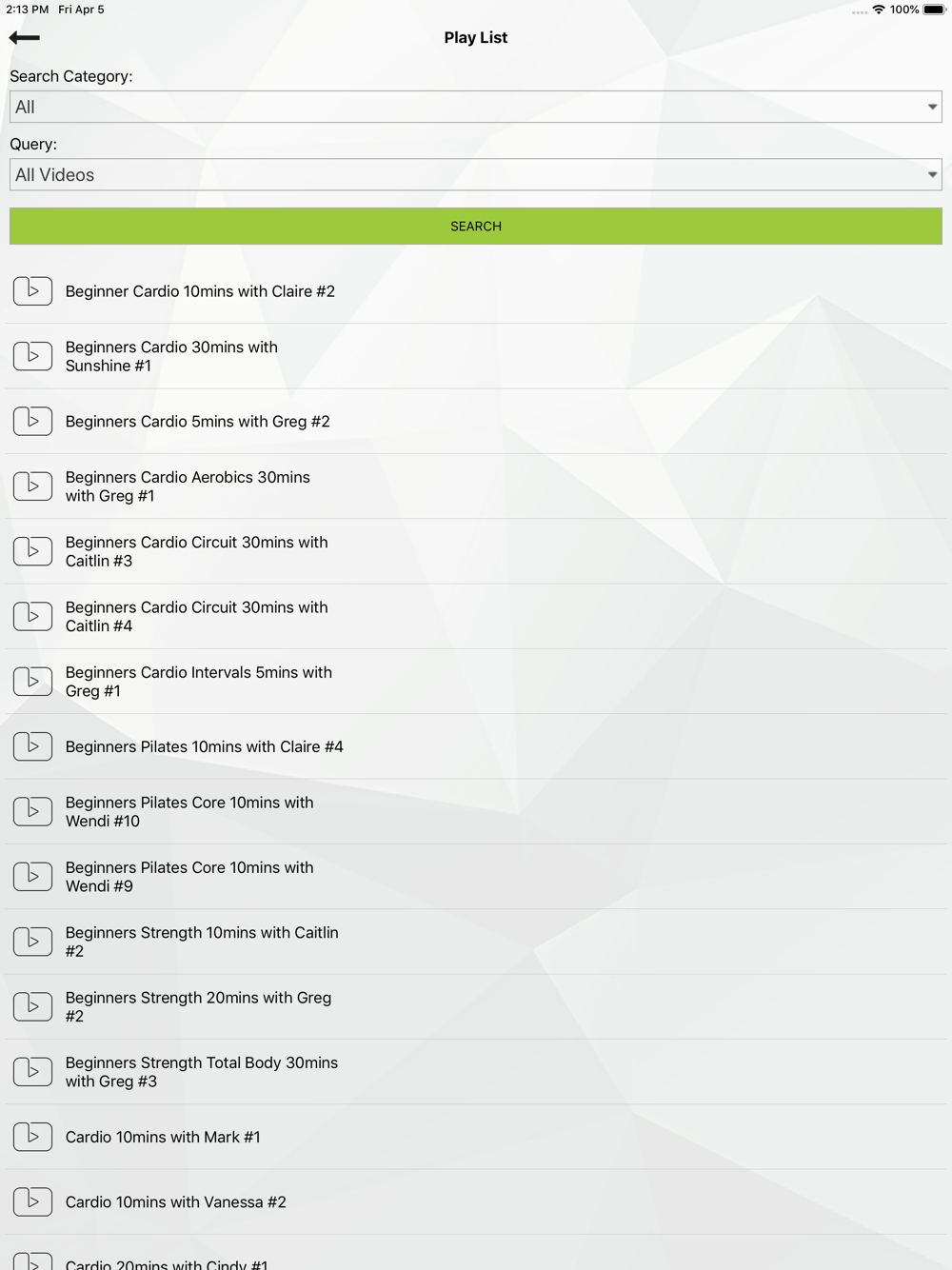Tap the Wi-Fi status icon
Image resolution: width=952 pixels, height=1270 pixels.
click(879, 10)
